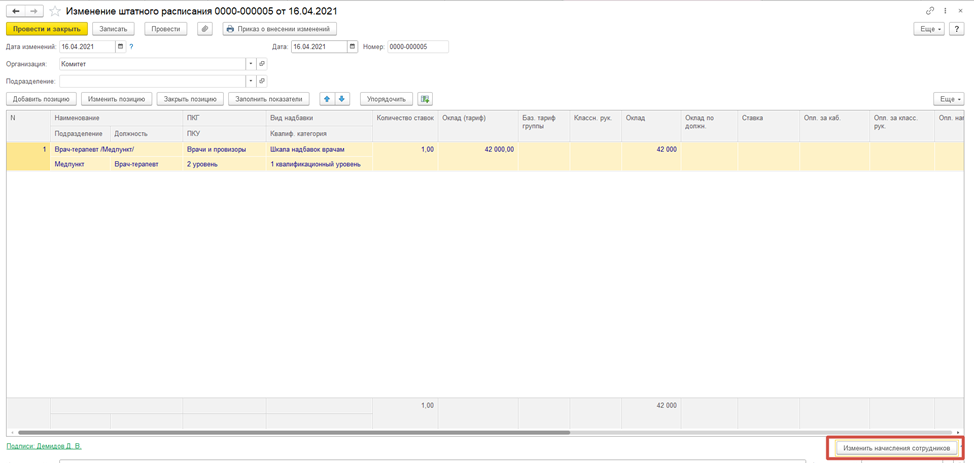Print Приказ о внесении изменений
Viewport: 974px width, 463px height.
(280, 29)
